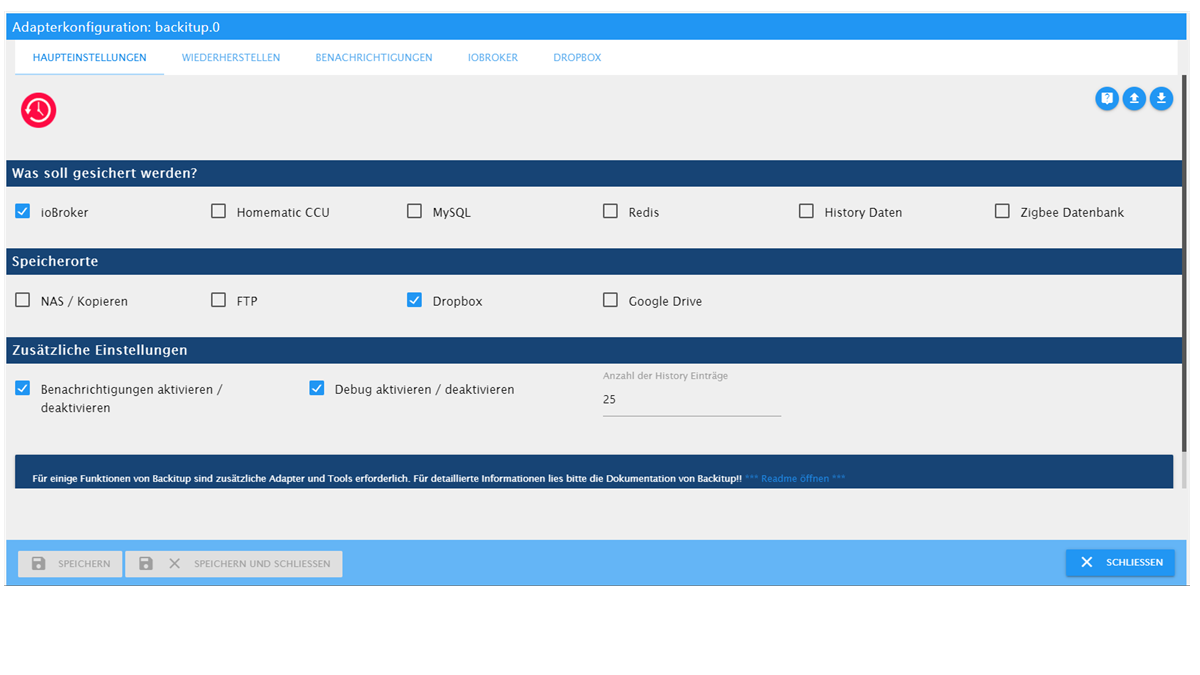The image size is (1200, 675).
Task: Click the red Backitup clock logo
Action: [39, 110]
